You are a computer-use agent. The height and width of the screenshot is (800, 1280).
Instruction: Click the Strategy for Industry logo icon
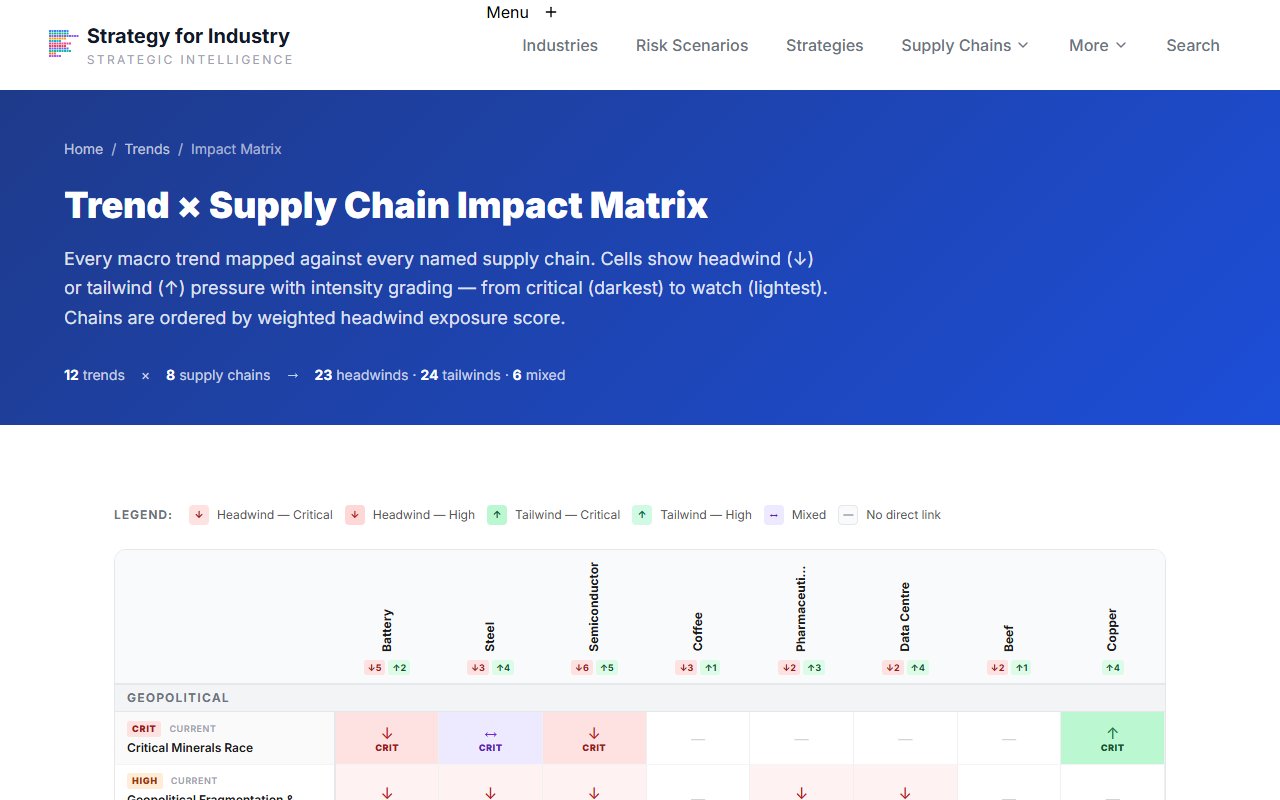click(x=62, y=44)
